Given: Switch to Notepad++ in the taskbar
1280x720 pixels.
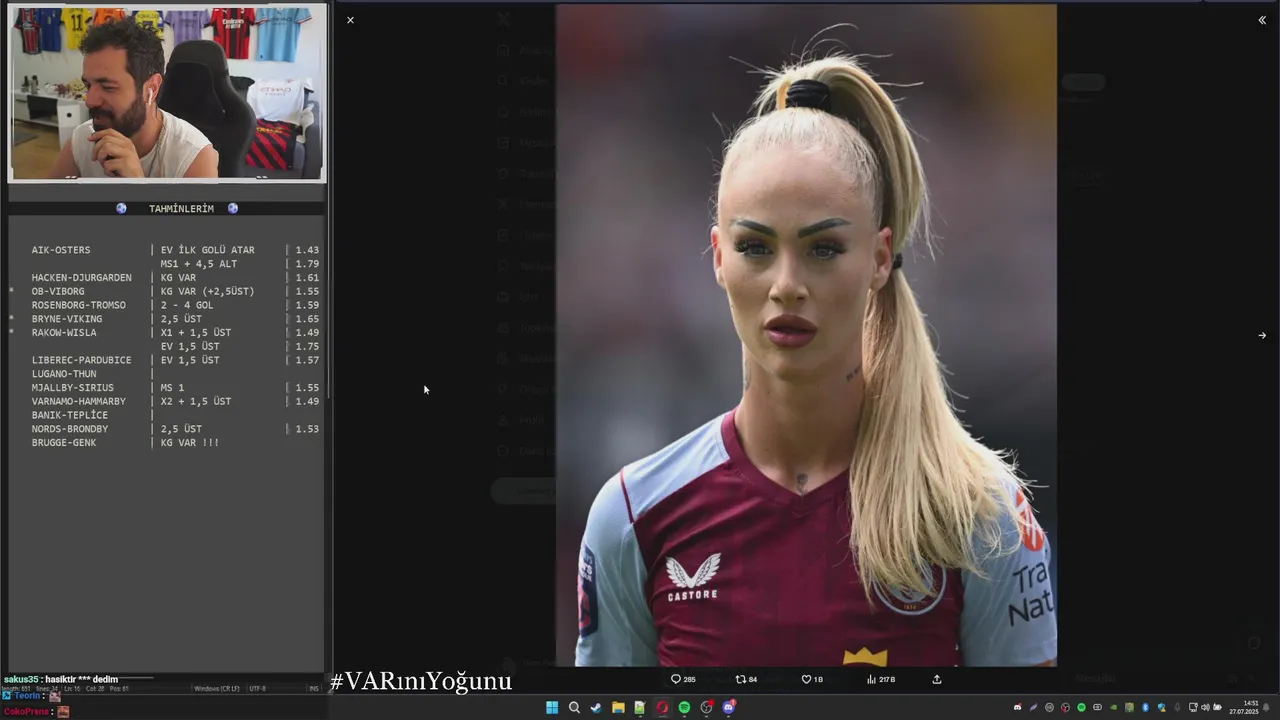Looking at the screenshot, I should click(640, 707).
